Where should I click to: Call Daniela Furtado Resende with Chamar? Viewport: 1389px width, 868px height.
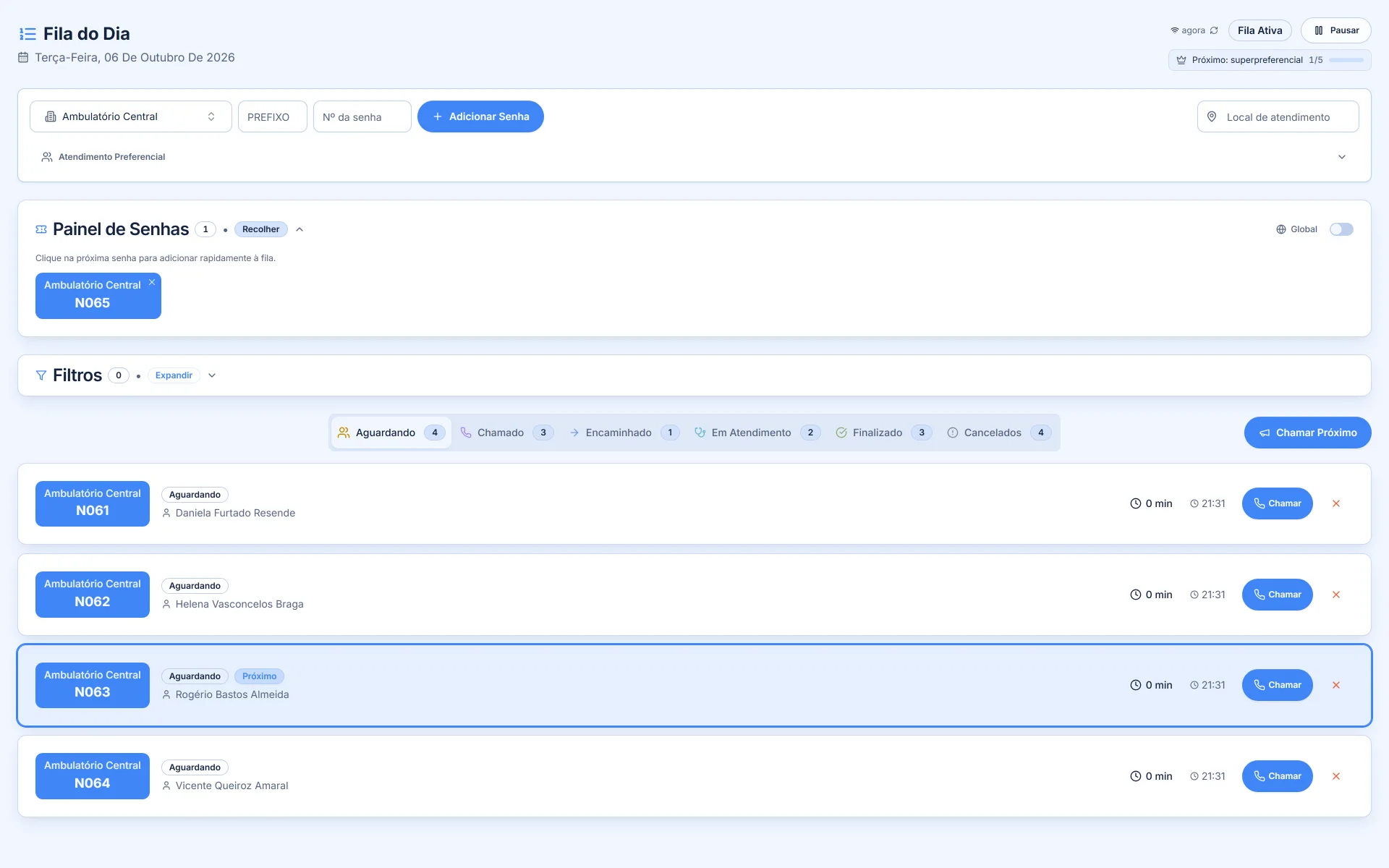(x=1277, y=503)
